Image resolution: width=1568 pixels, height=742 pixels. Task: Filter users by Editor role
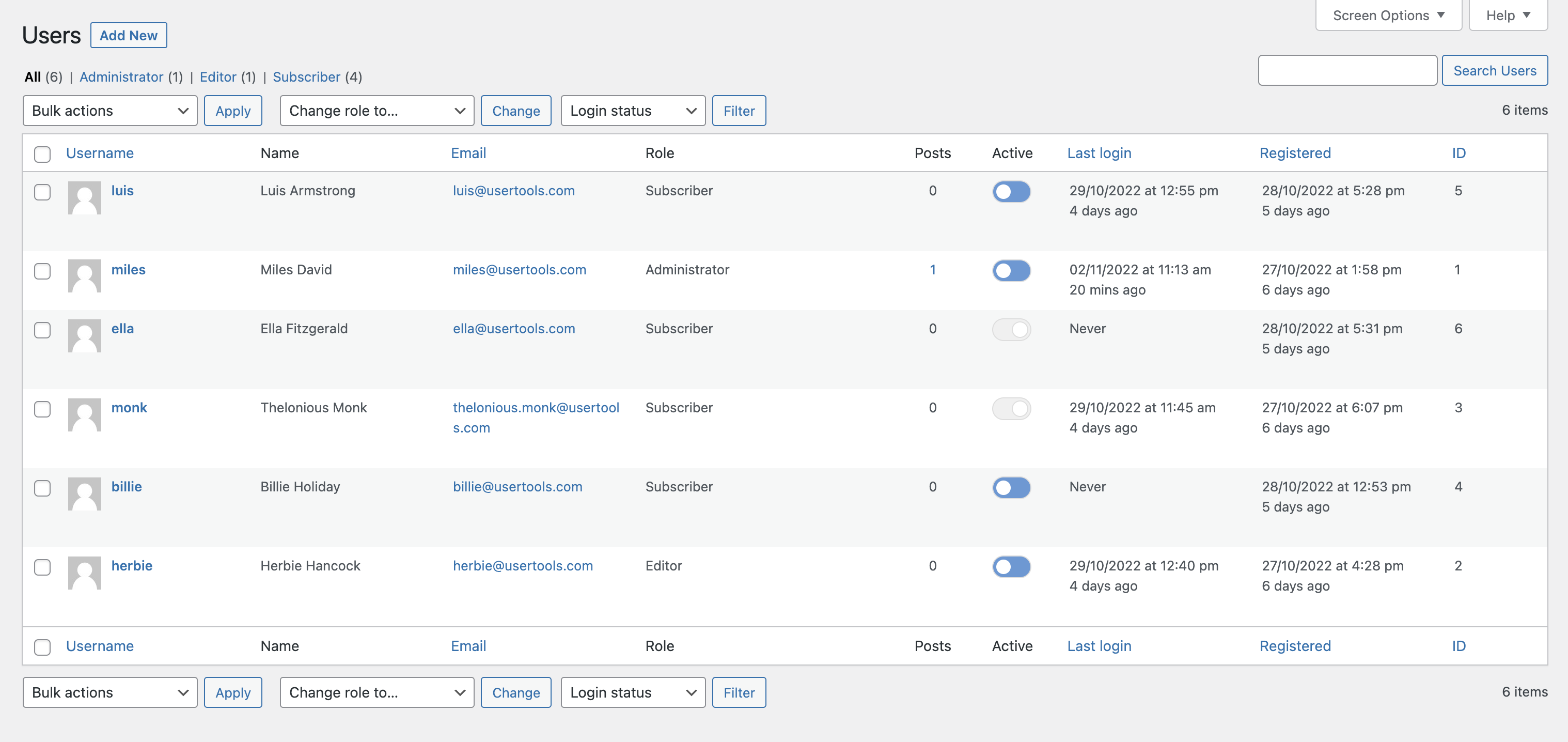(x=218, y=77)
